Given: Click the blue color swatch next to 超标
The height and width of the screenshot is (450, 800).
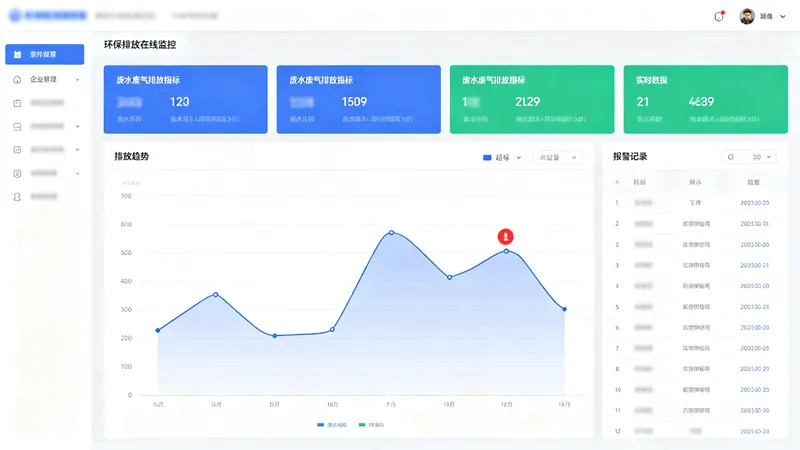Looking at the screenshot, I should coord(487,158).
